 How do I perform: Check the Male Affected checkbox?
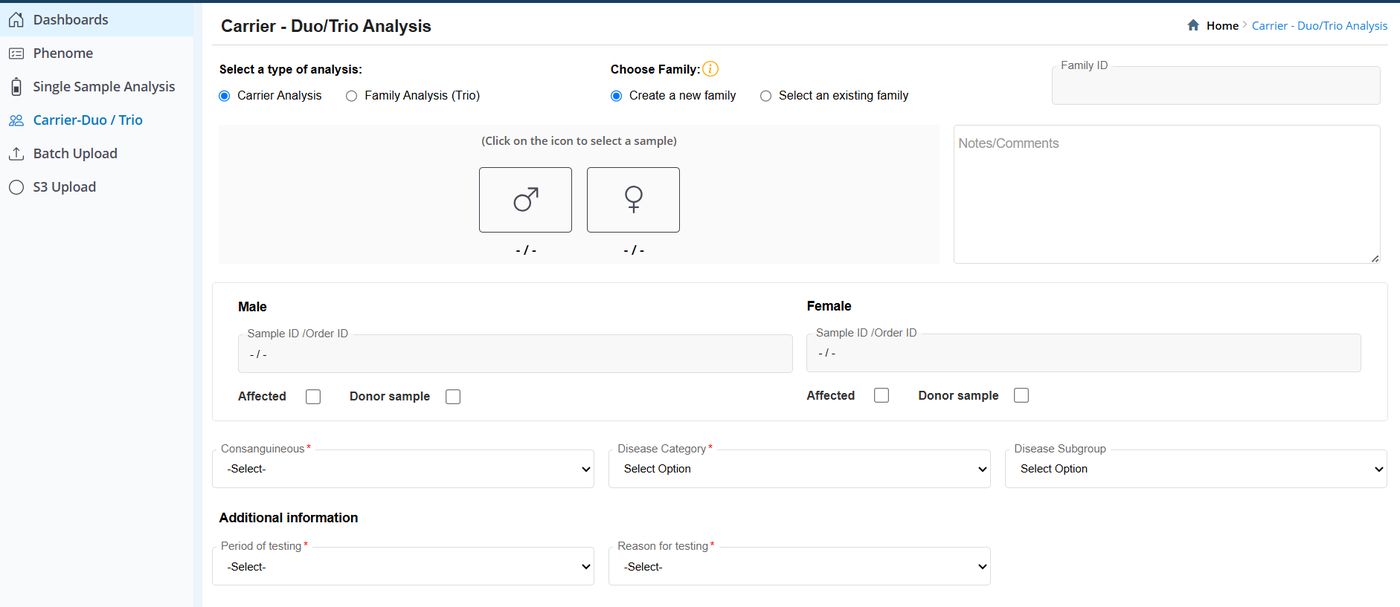313,396
